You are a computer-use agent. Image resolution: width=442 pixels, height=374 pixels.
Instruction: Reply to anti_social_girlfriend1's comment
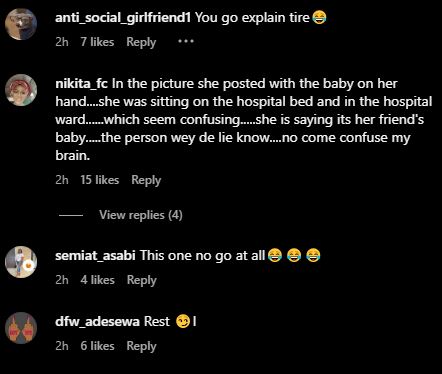coord(141,42)
